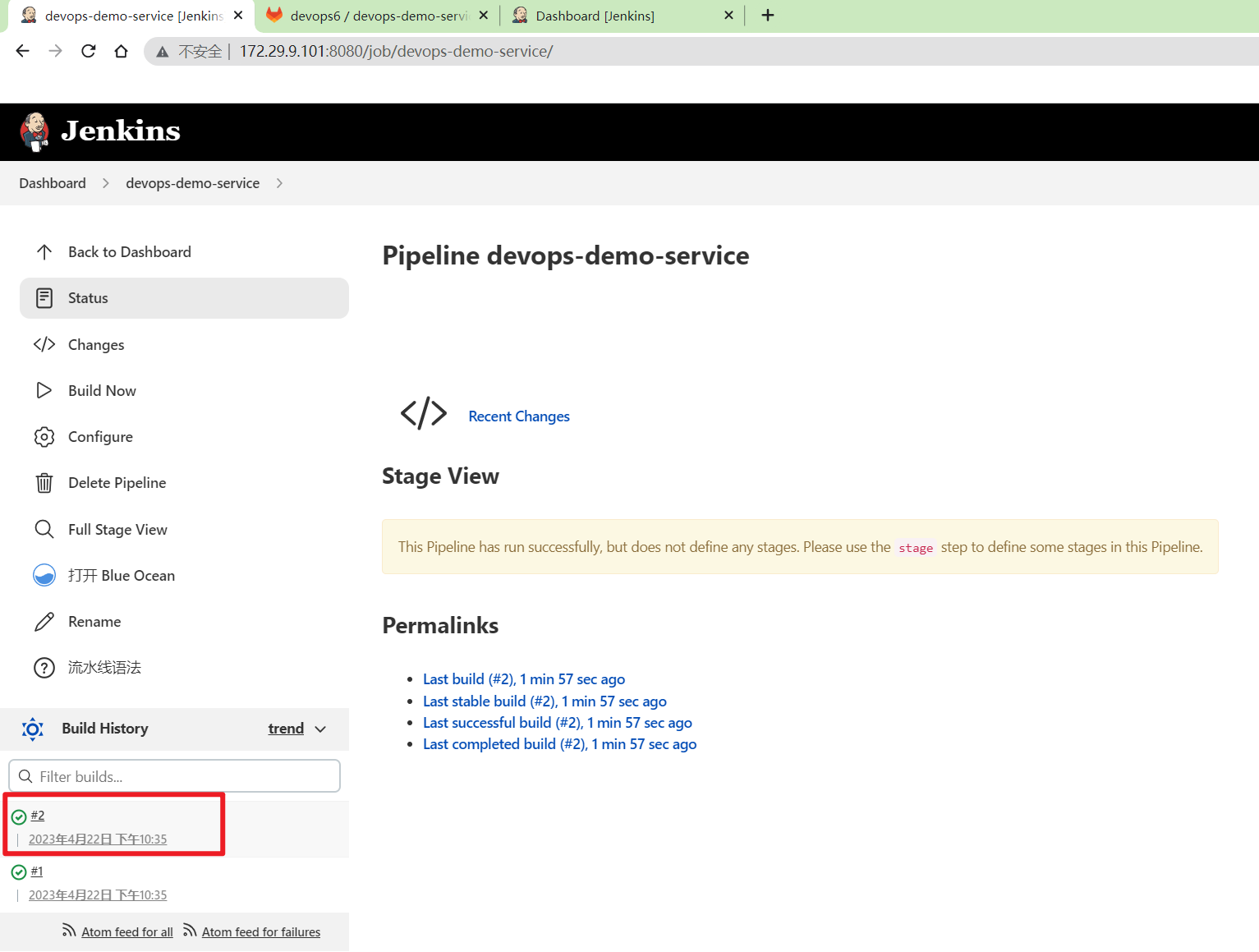Switch to the Dashboard [Jenkins] tab
1259x952 pixels.
click(x=623, y=16)
